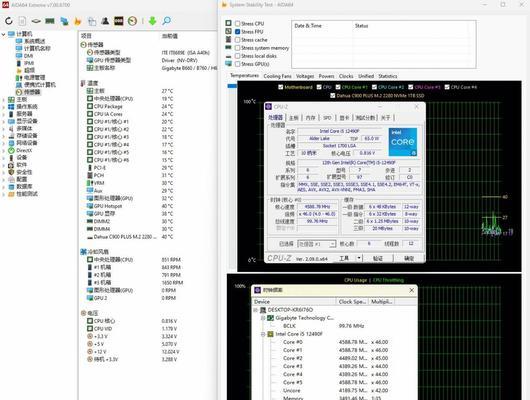Click the DirectX icon in the tree

pyautogui.click(x=11, y=150)
